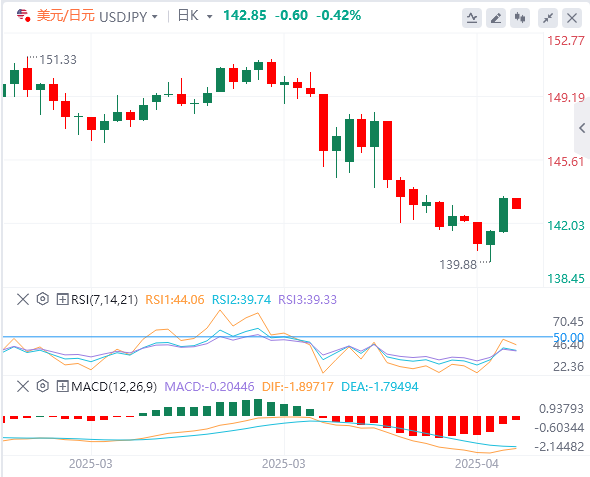Click the 139.88 low price marker
This screenshot has height=477, width=590.
(458, 265)
